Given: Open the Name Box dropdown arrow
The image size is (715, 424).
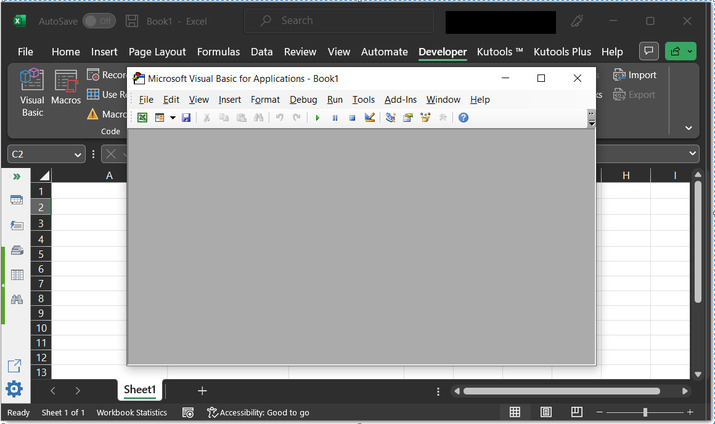Looking at the screenshot, I should click(78, 155).
